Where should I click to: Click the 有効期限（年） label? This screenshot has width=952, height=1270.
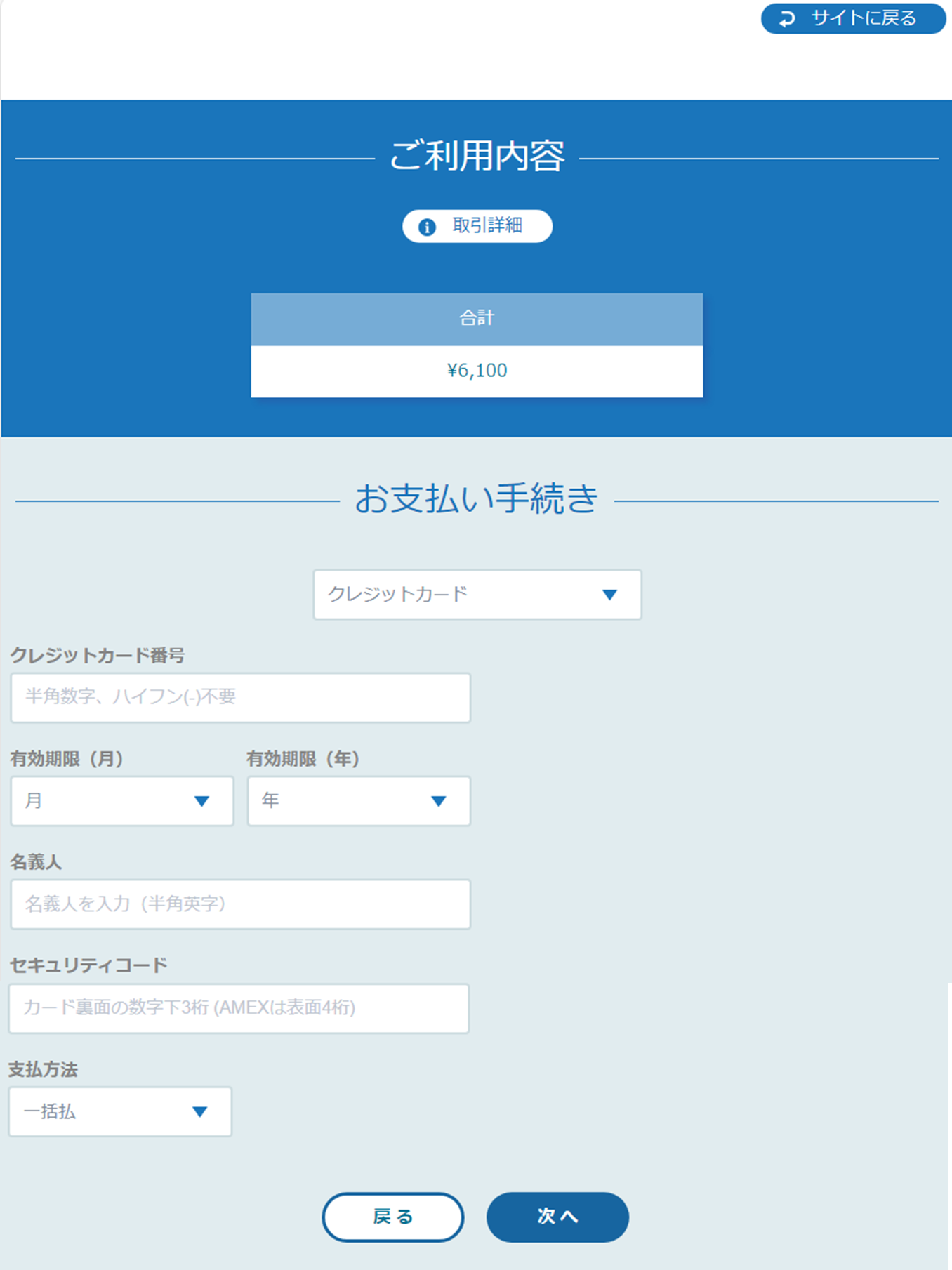pos(303,759)
